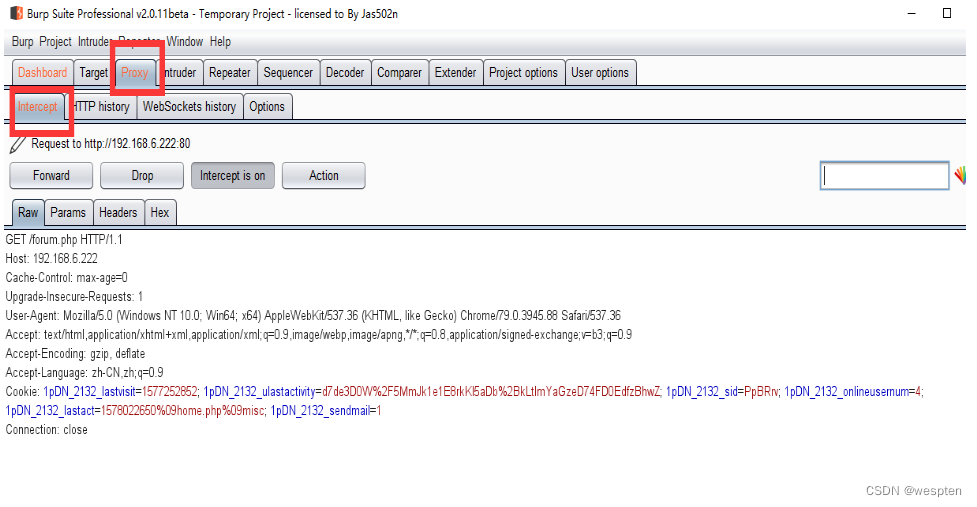The height and width of the screenshot is (507, 977).
Task: Open the Action dropdown button
Action: pyautogui.click(x=323, y=176)
